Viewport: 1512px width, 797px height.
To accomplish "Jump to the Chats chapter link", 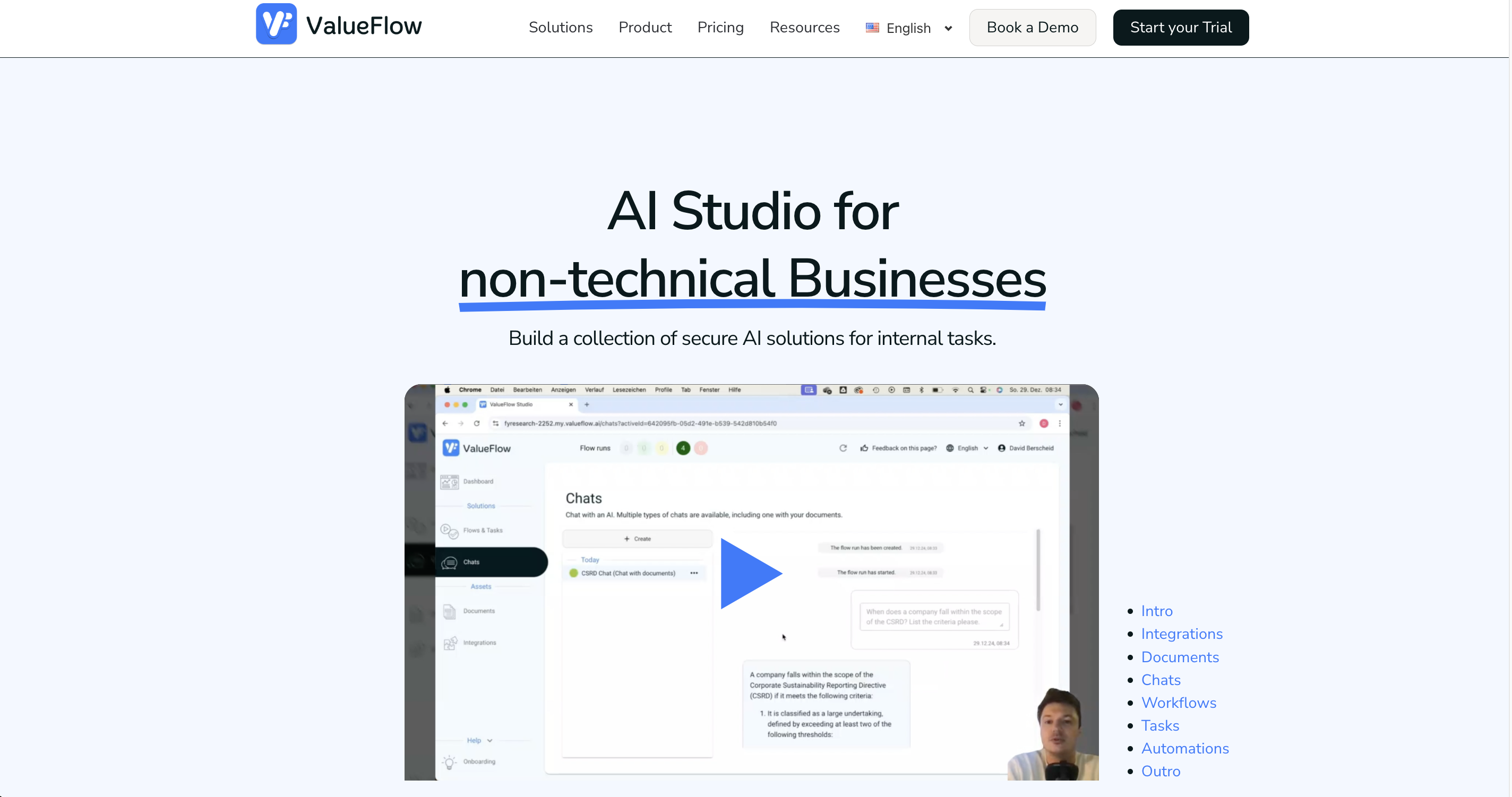I will click(1161, 680).
